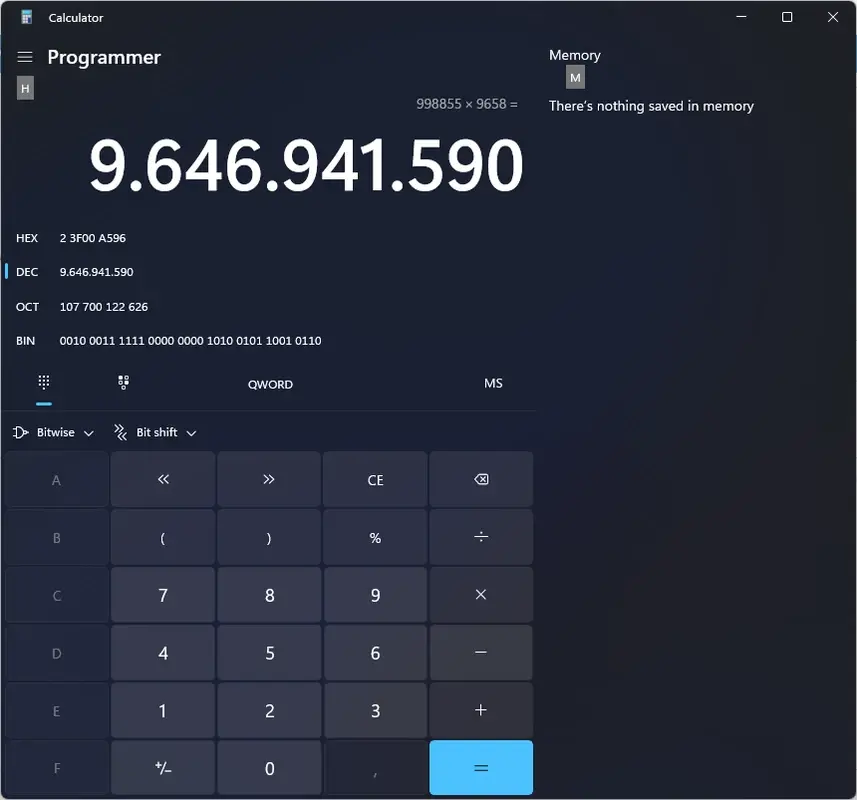Click the hexadecimal A key

pyautogui.click(x=56, y=479)
